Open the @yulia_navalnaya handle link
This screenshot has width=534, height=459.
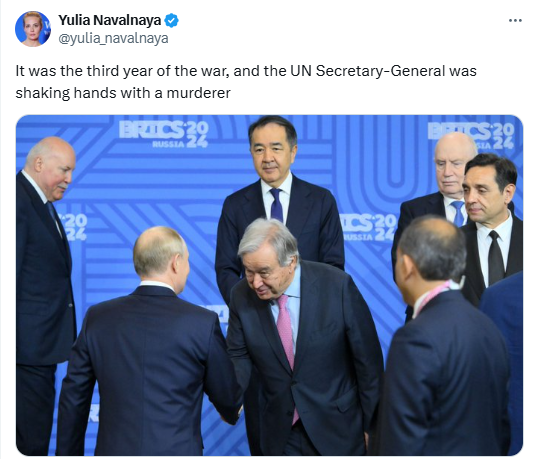tap(113, 38)
